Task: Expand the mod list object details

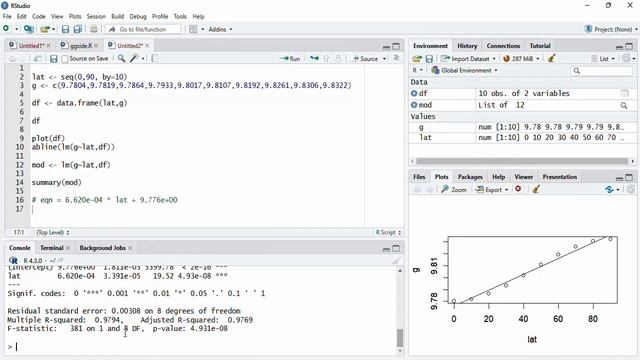Action: (x=414, y=105)
